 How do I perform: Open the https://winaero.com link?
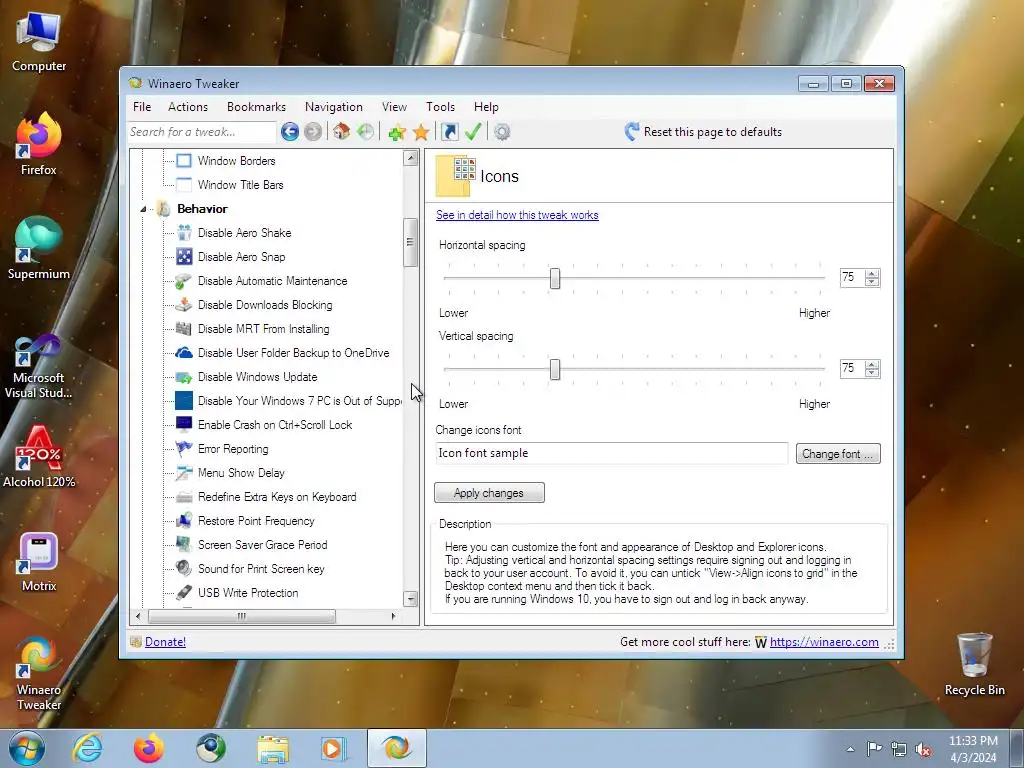click(x=824, y=642)
